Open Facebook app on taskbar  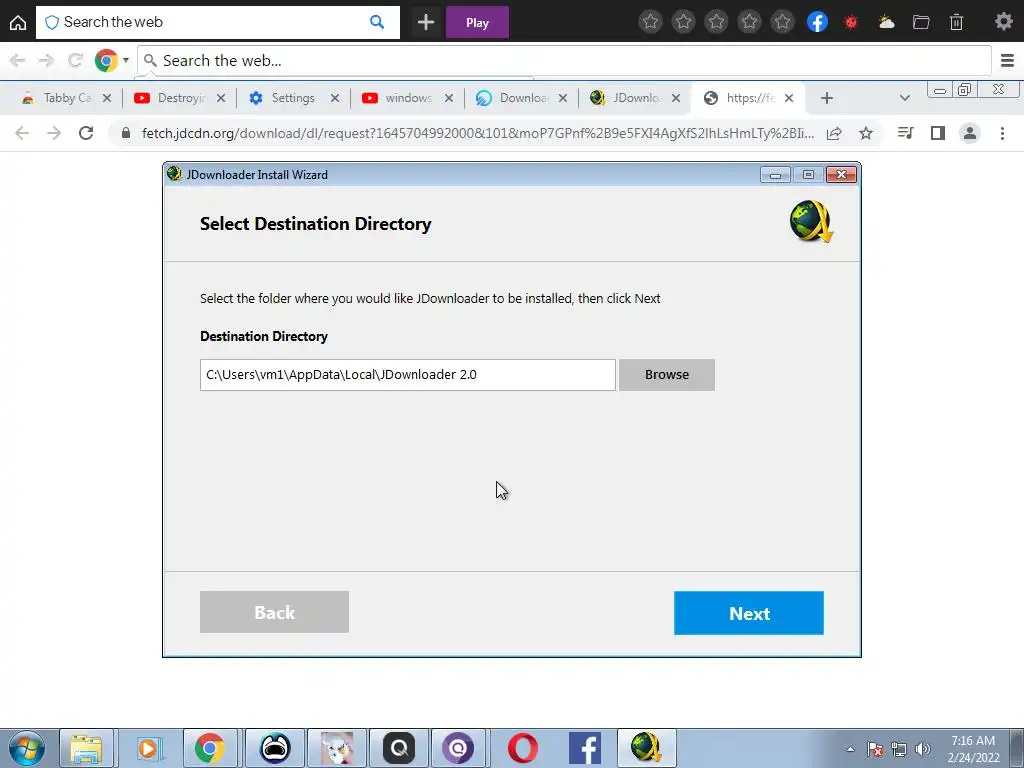(584, 748)
